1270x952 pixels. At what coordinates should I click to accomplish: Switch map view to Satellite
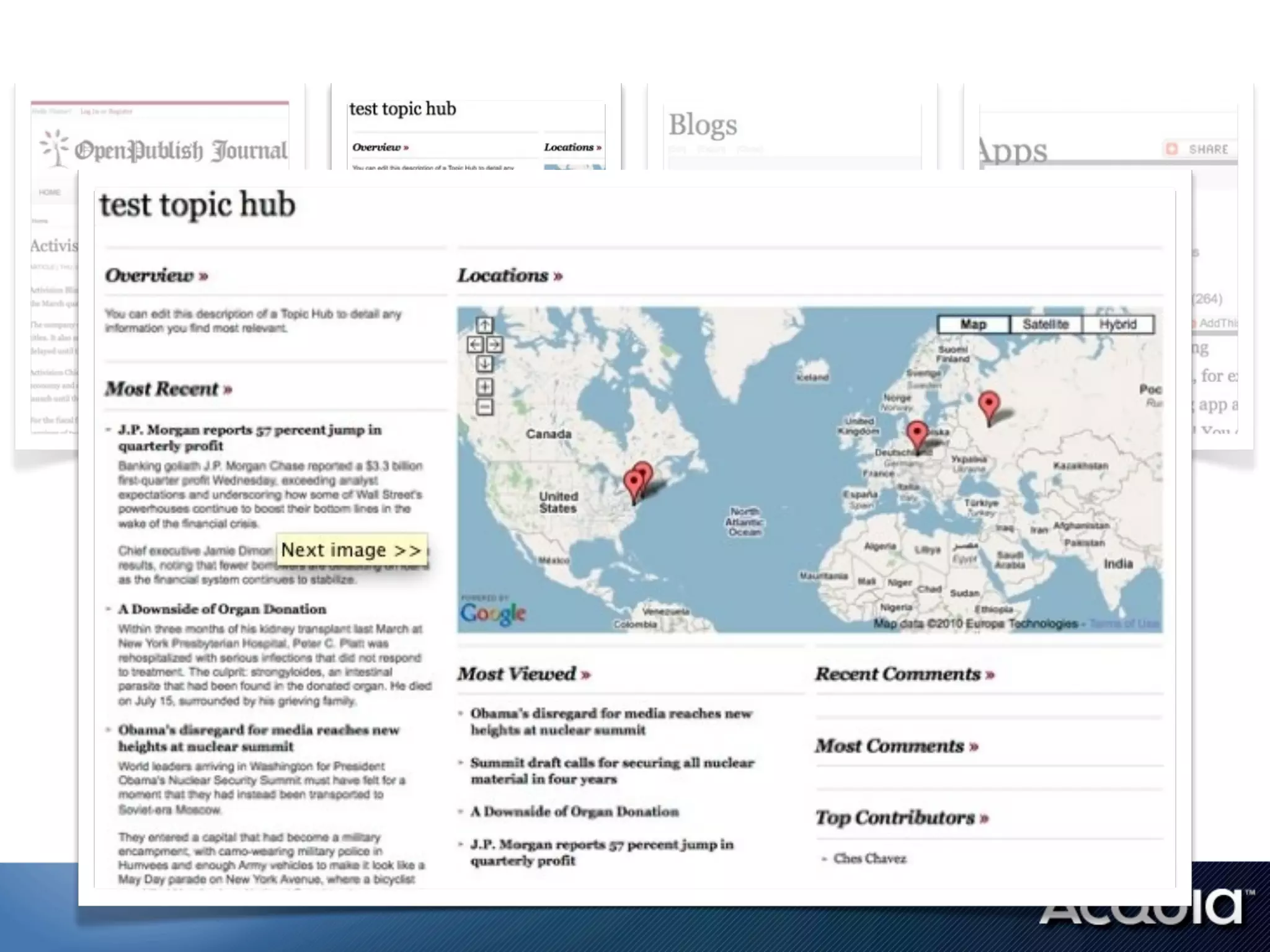(x=1046, y=324)
